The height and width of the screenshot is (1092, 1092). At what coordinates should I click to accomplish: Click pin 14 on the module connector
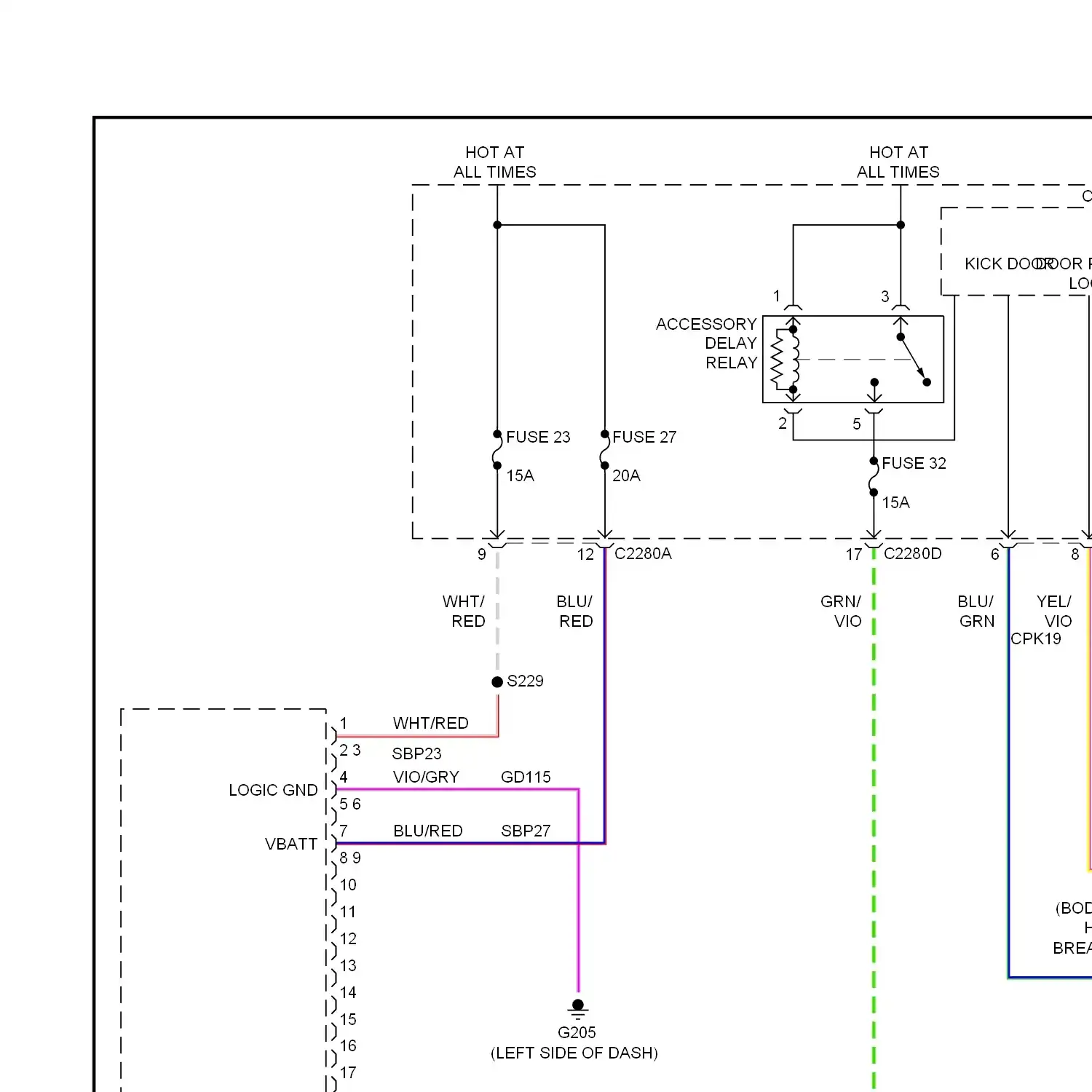[348, 992]
